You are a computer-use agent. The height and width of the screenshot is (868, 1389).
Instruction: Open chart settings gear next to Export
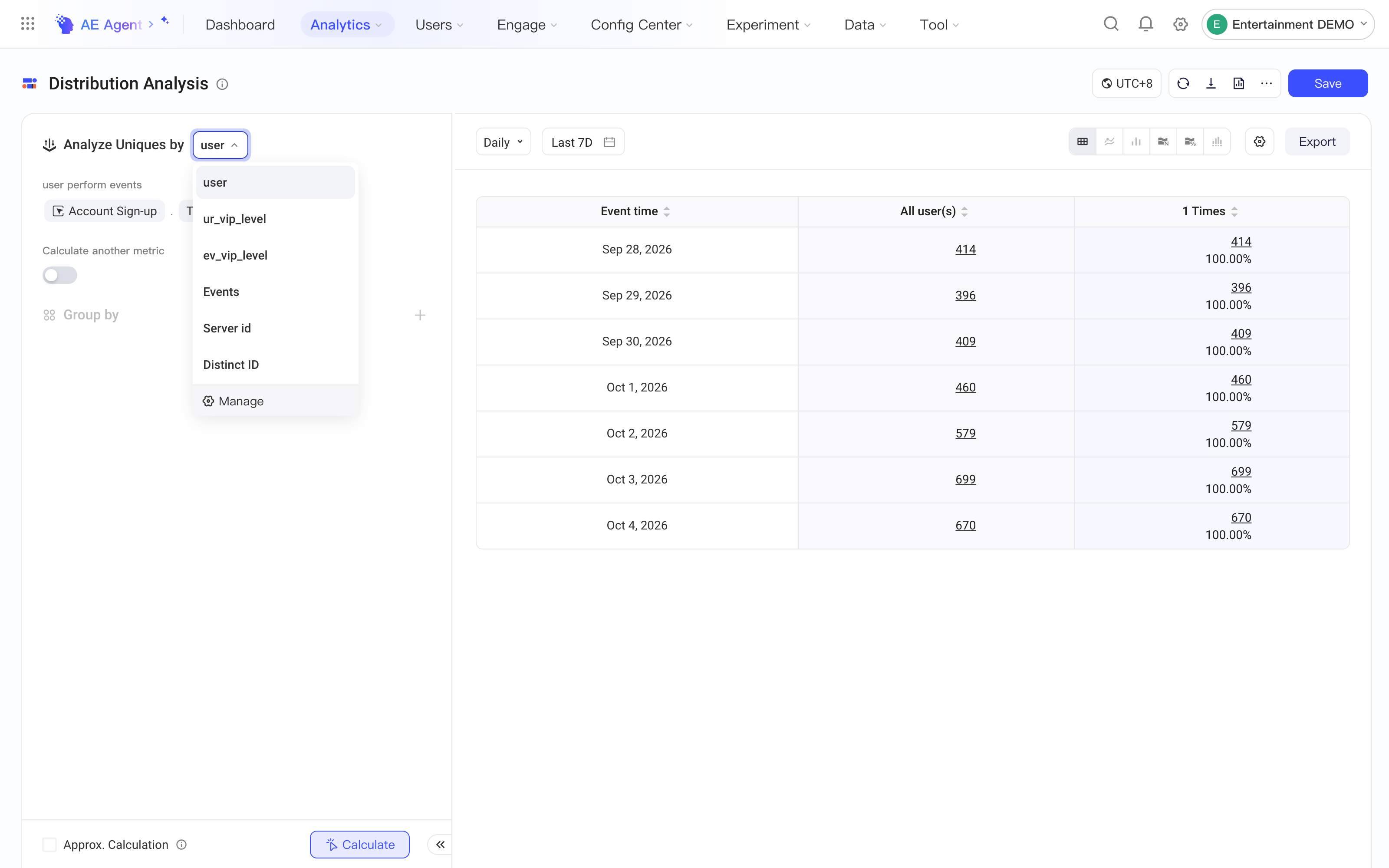pos(1259,142)
